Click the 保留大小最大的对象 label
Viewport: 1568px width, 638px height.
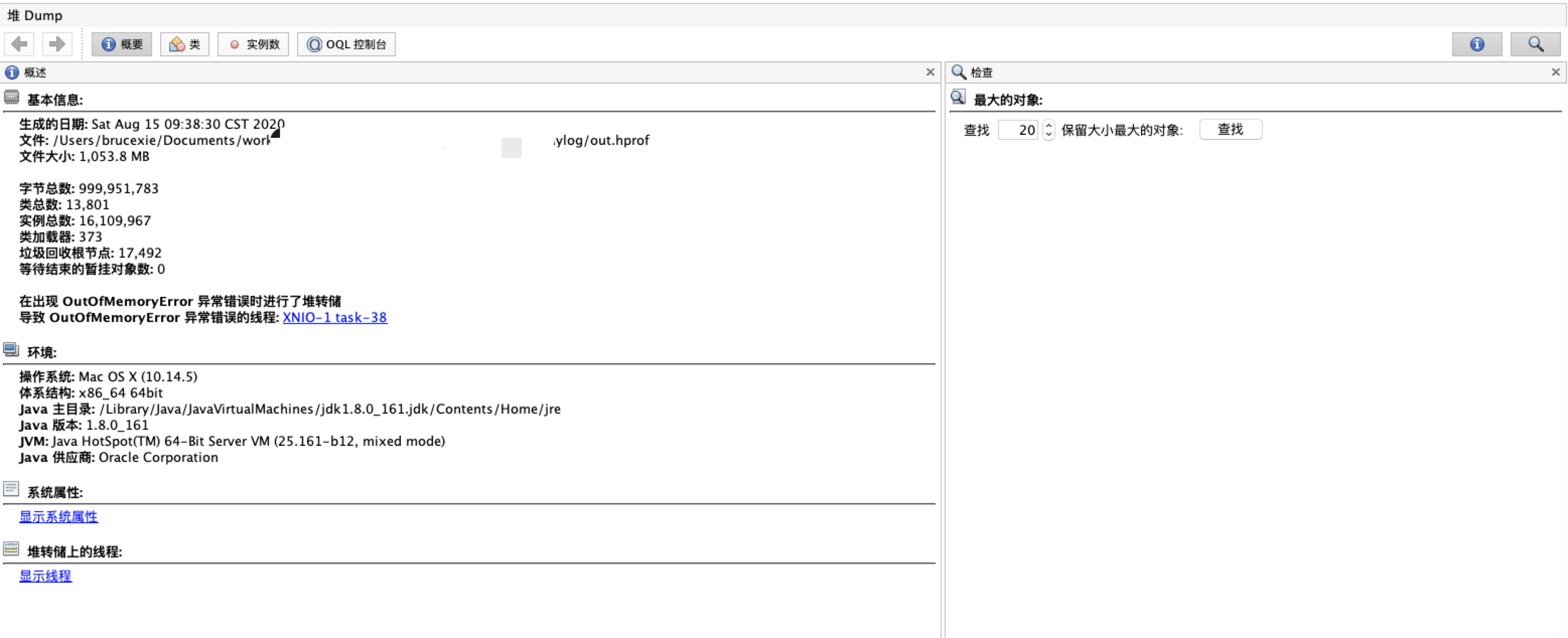tap(1122, 130)
